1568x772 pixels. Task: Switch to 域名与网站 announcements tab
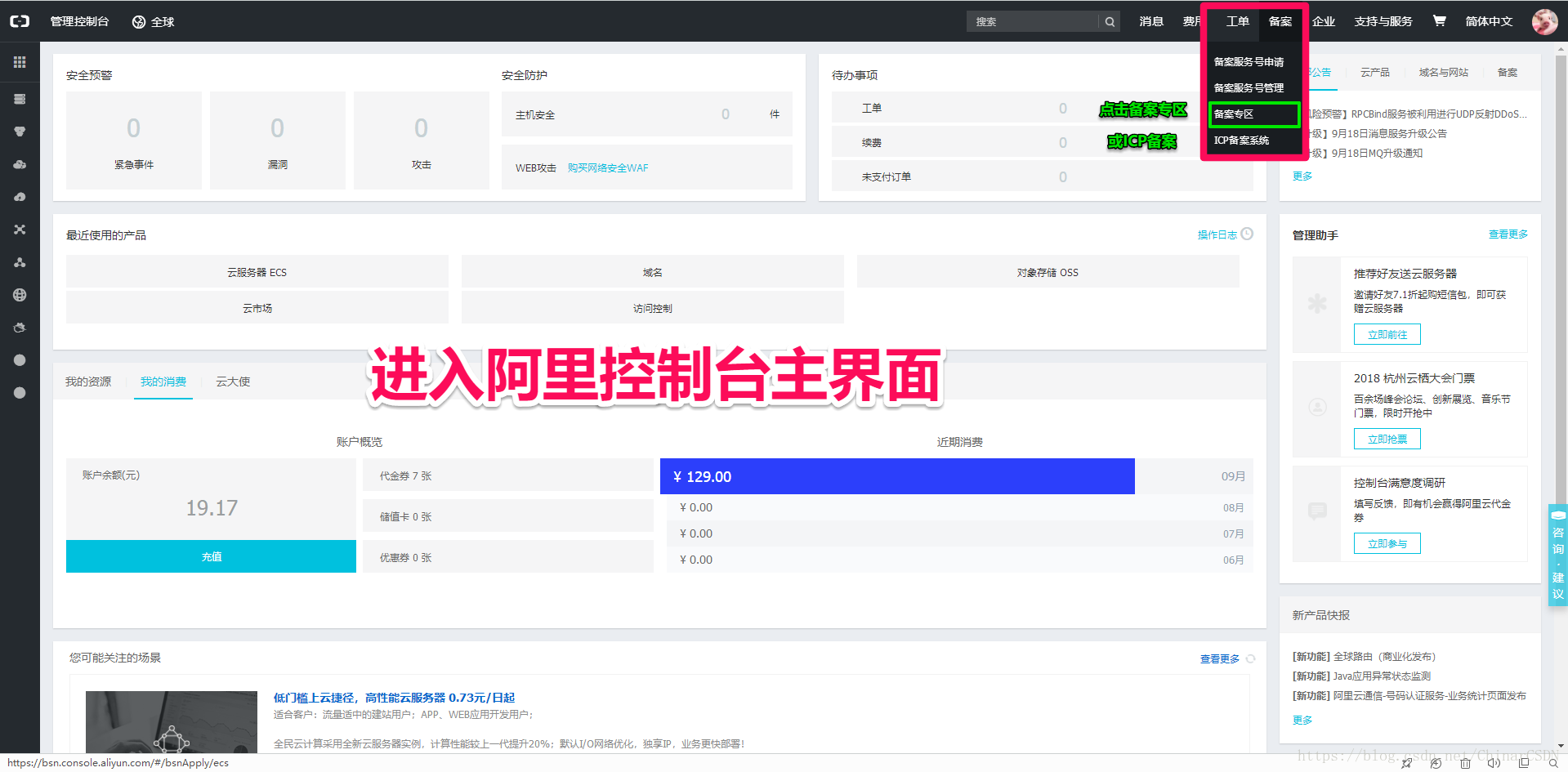[1443, 73]
